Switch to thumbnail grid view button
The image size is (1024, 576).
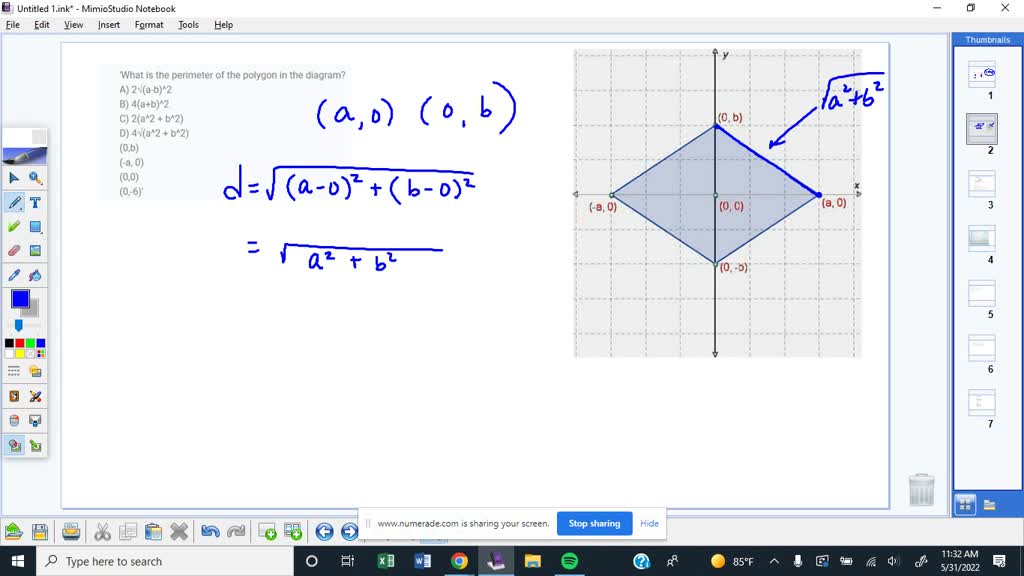(965, 505)
